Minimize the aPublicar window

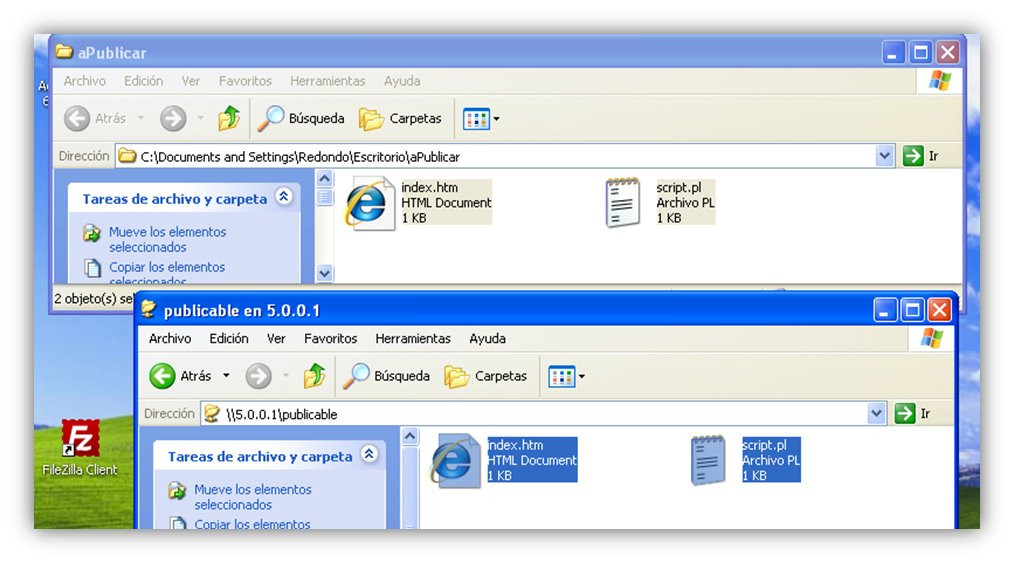893,52
